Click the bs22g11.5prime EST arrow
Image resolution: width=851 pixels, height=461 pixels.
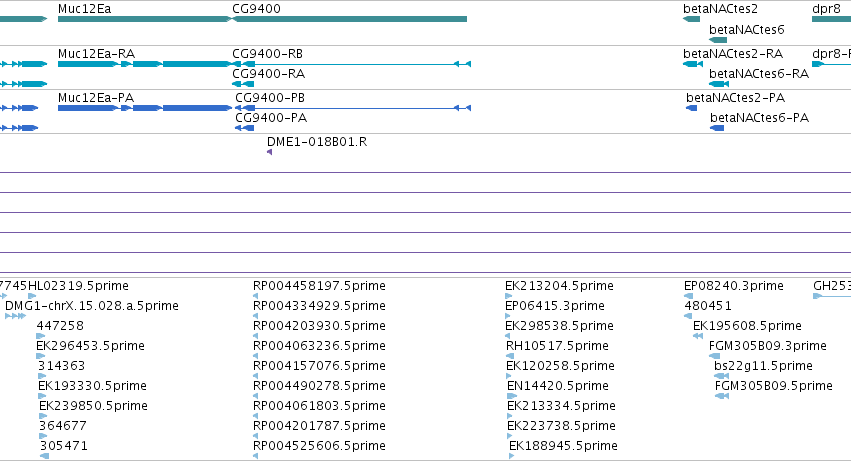[x=721, y=376]
